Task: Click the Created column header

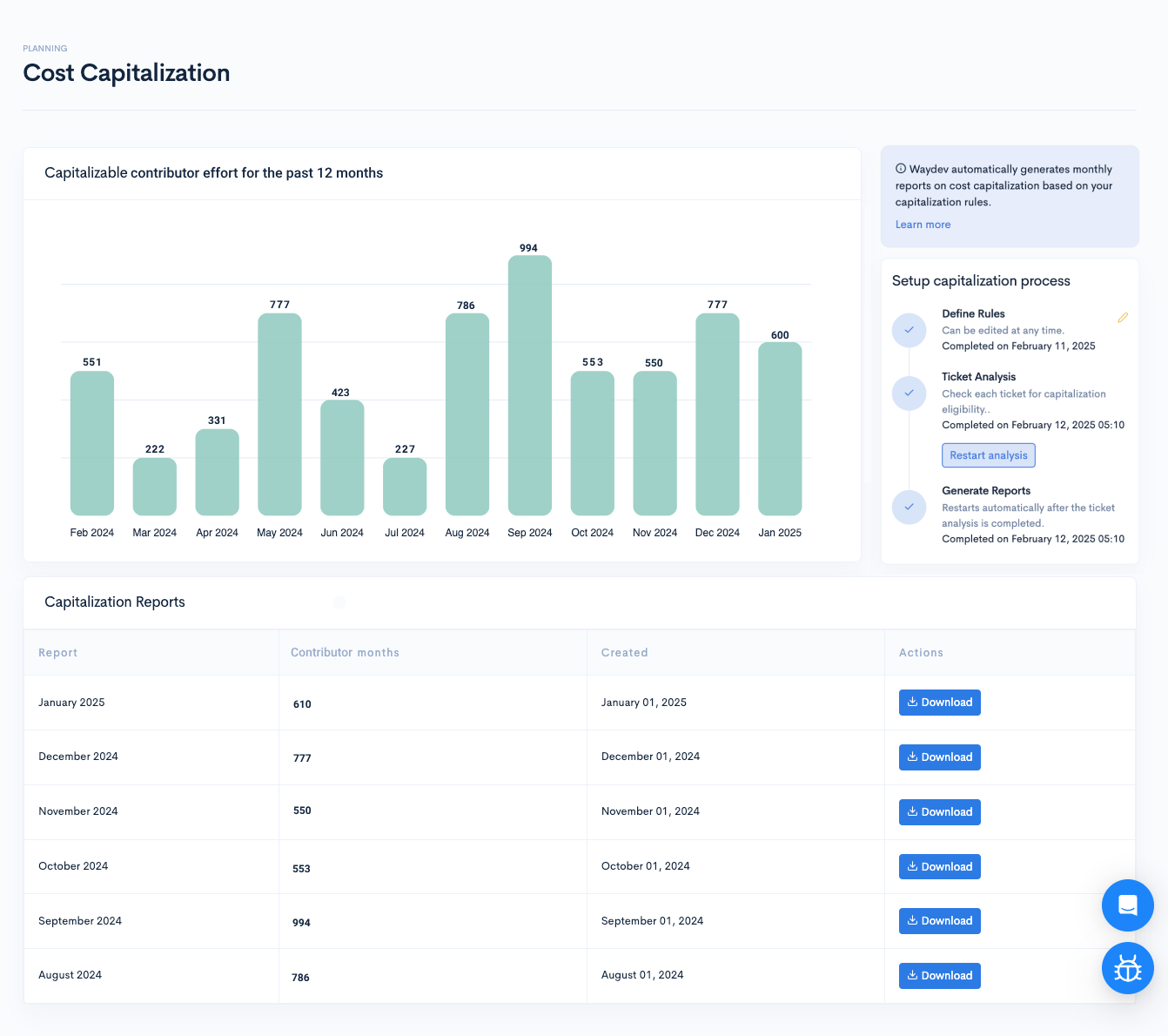Action: point(624,653)
